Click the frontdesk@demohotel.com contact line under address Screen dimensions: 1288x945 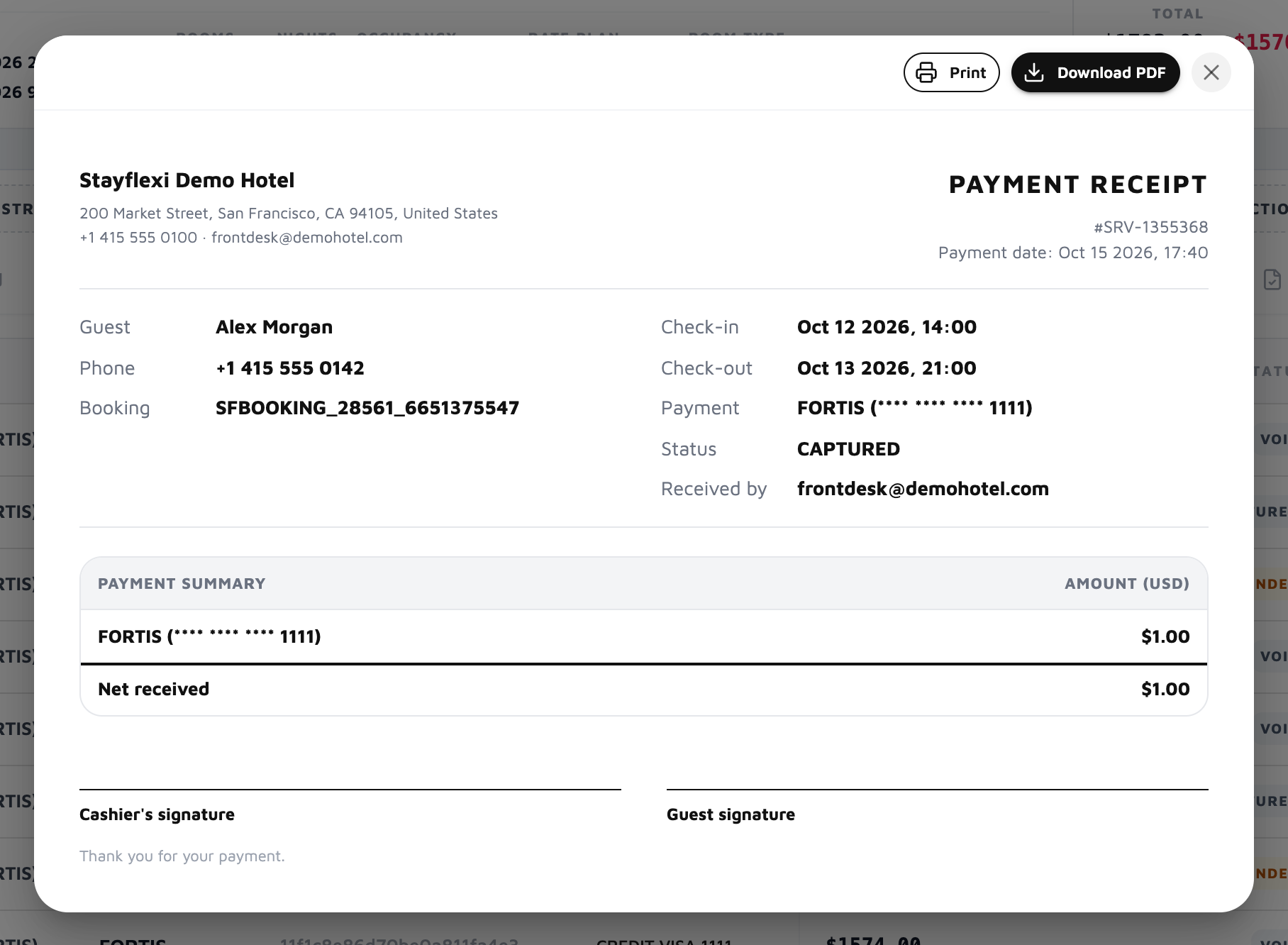(x=306, y=238)
